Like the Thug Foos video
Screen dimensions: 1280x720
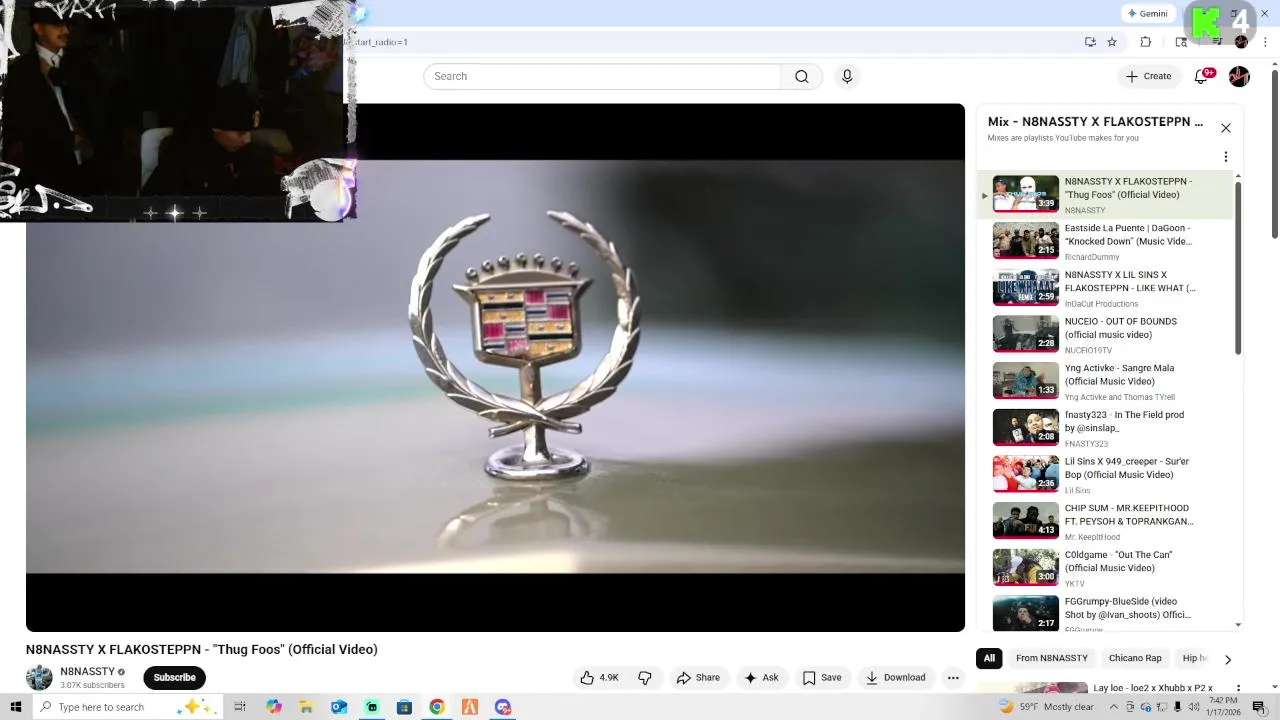[x=599, y=678]
